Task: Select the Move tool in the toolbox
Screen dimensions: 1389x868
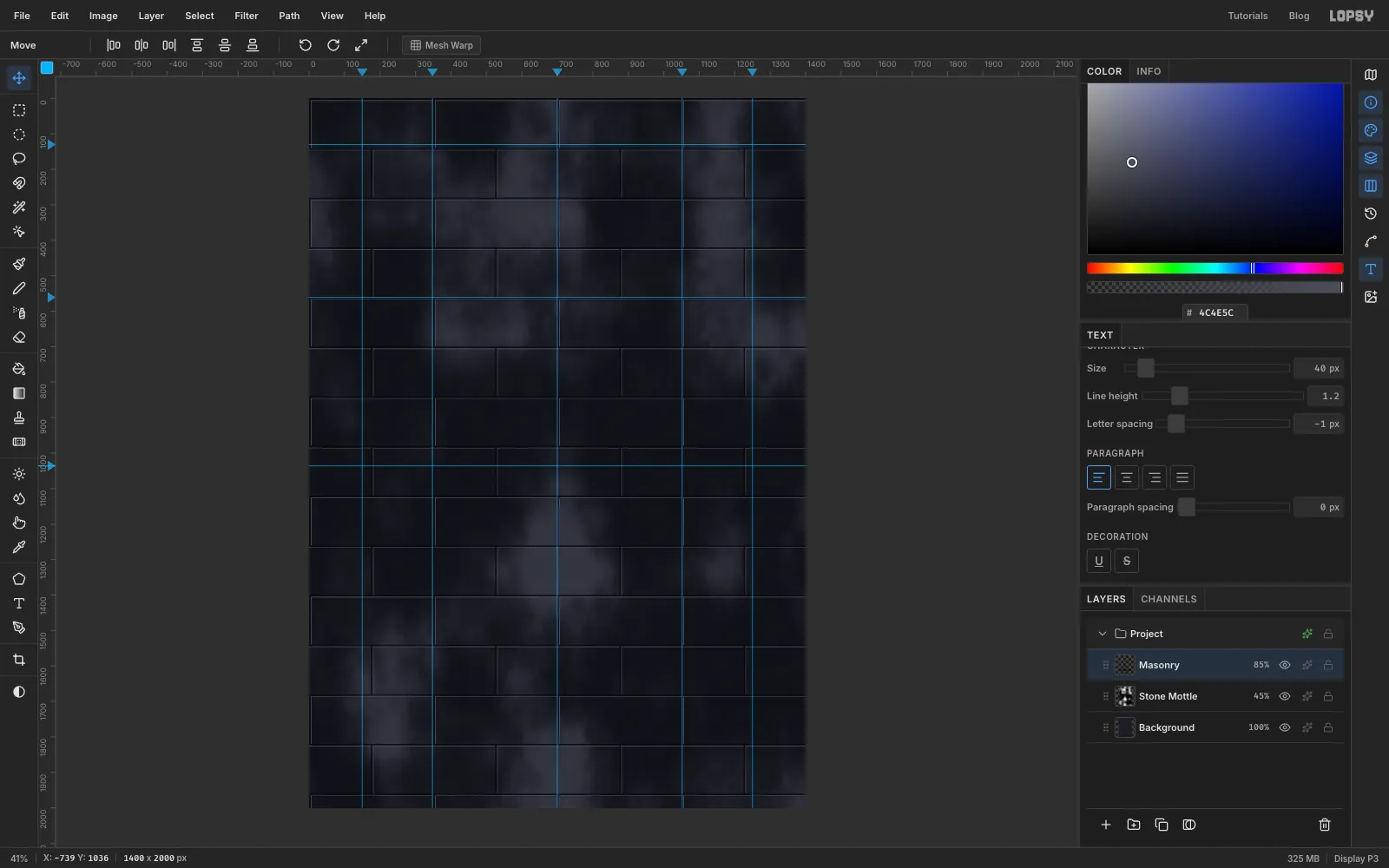Action: 19,78
